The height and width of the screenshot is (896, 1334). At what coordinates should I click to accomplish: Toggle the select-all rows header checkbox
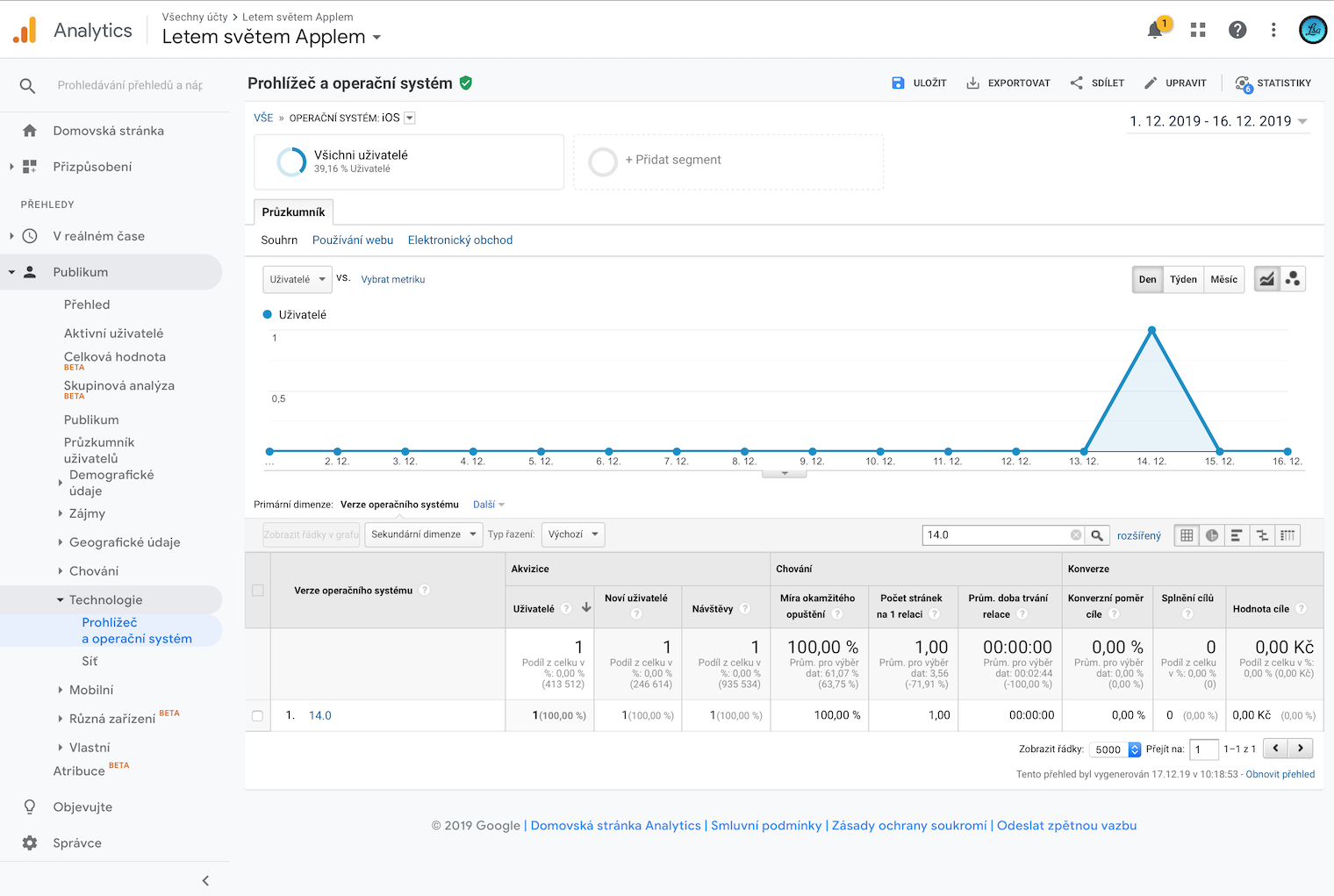(258, 591)
